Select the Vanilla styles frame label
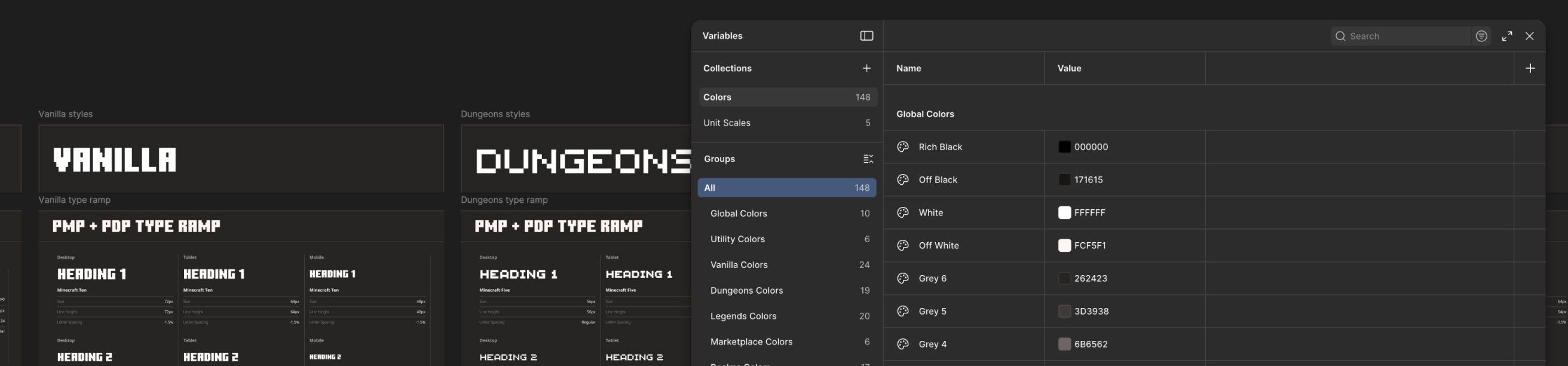The width and height of the screenshot is (1568, 366). pos(65,114)
